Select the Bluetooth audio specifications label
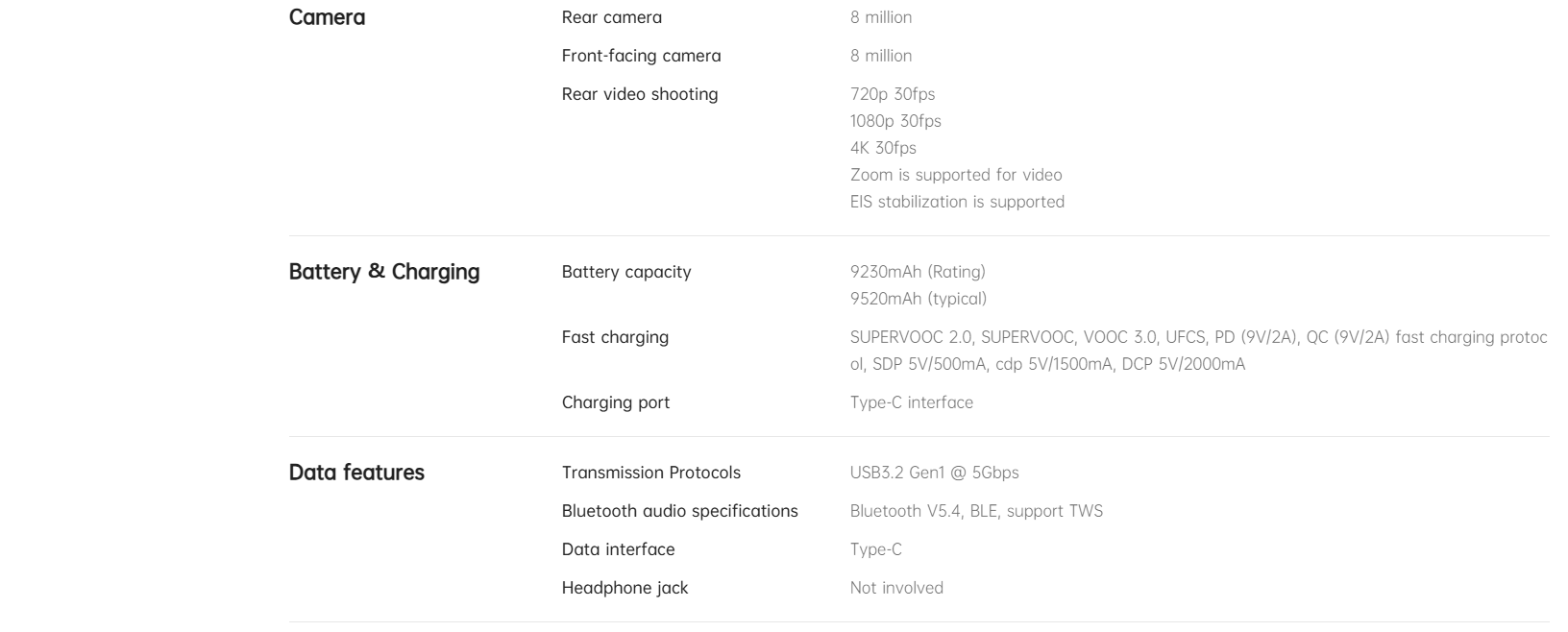This screenshot has width=1568, height=632. tap(680, 511)
